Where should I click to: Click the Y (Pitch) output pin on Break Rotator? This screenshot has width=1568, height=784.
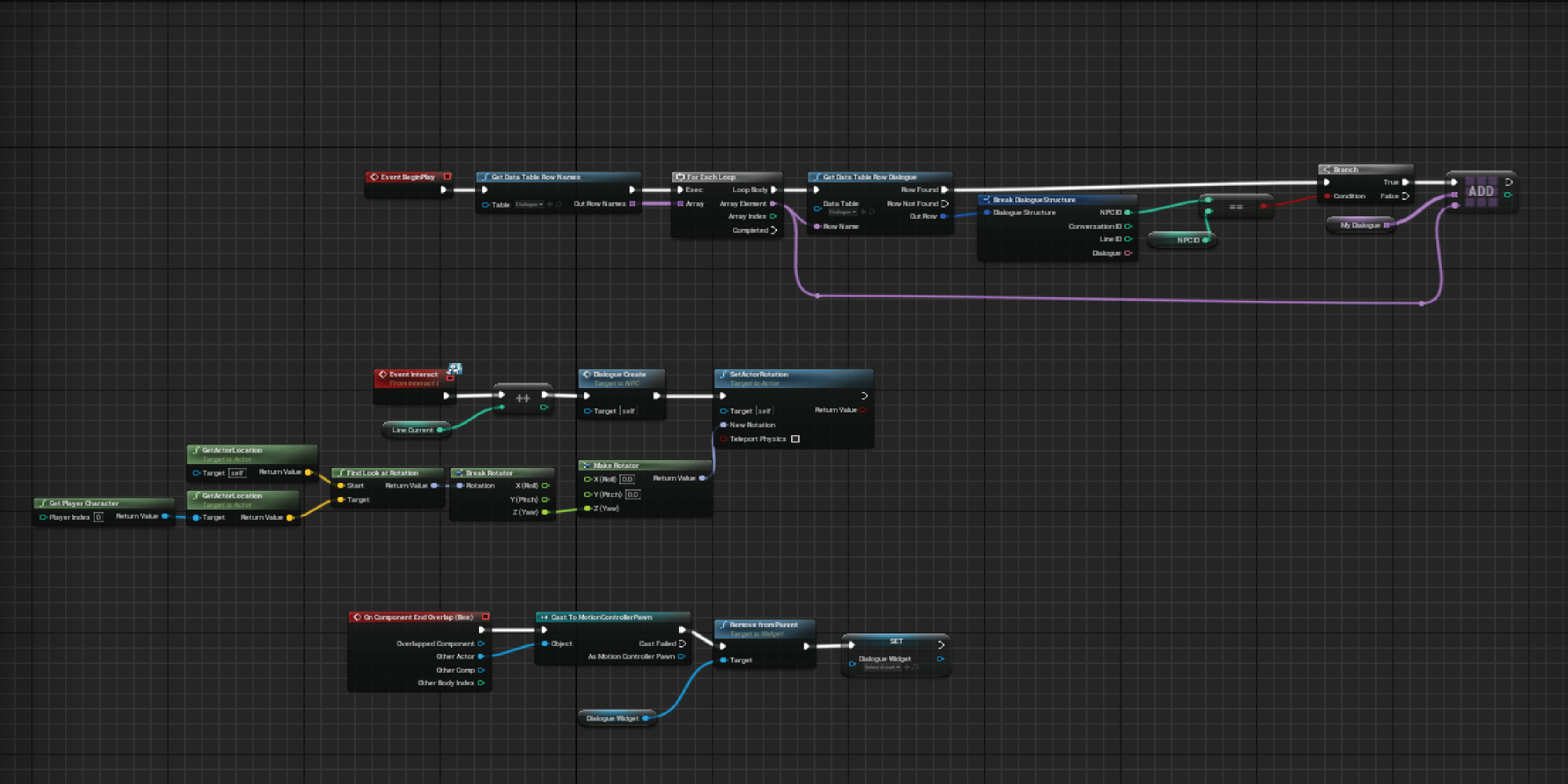point(545,499)
